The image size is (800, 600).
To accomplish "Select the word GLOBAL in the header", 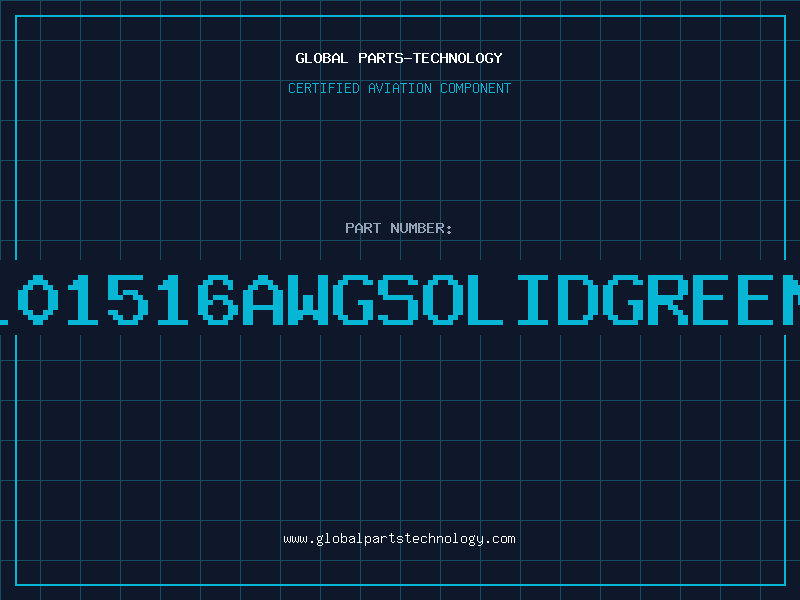I will coord(322,59).
